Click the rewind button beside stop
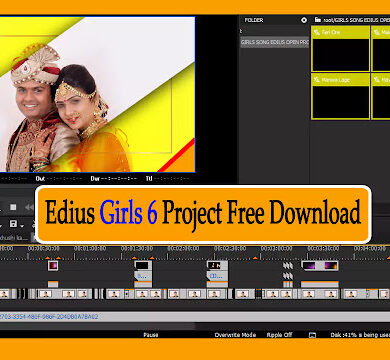This screenshot has width=390, height=360. click(x=29, y=207)
